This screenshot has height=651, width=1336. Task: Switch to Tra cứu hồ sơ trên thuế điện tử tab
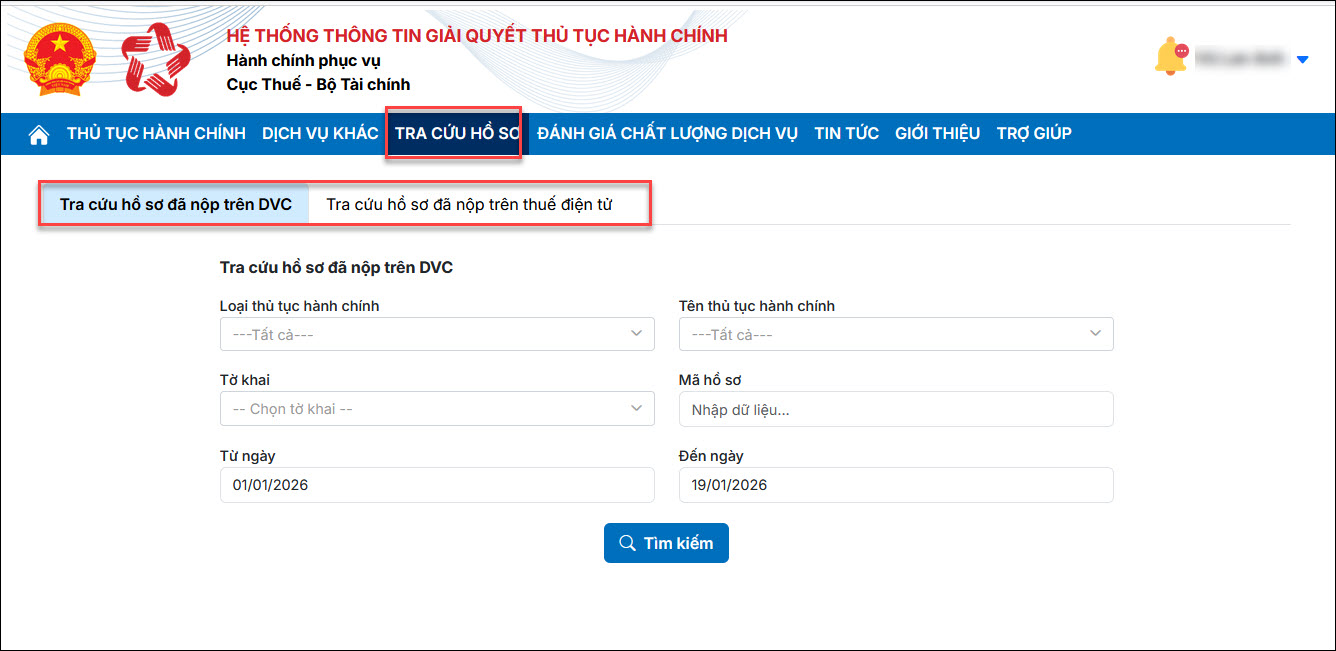click(469, 205)
